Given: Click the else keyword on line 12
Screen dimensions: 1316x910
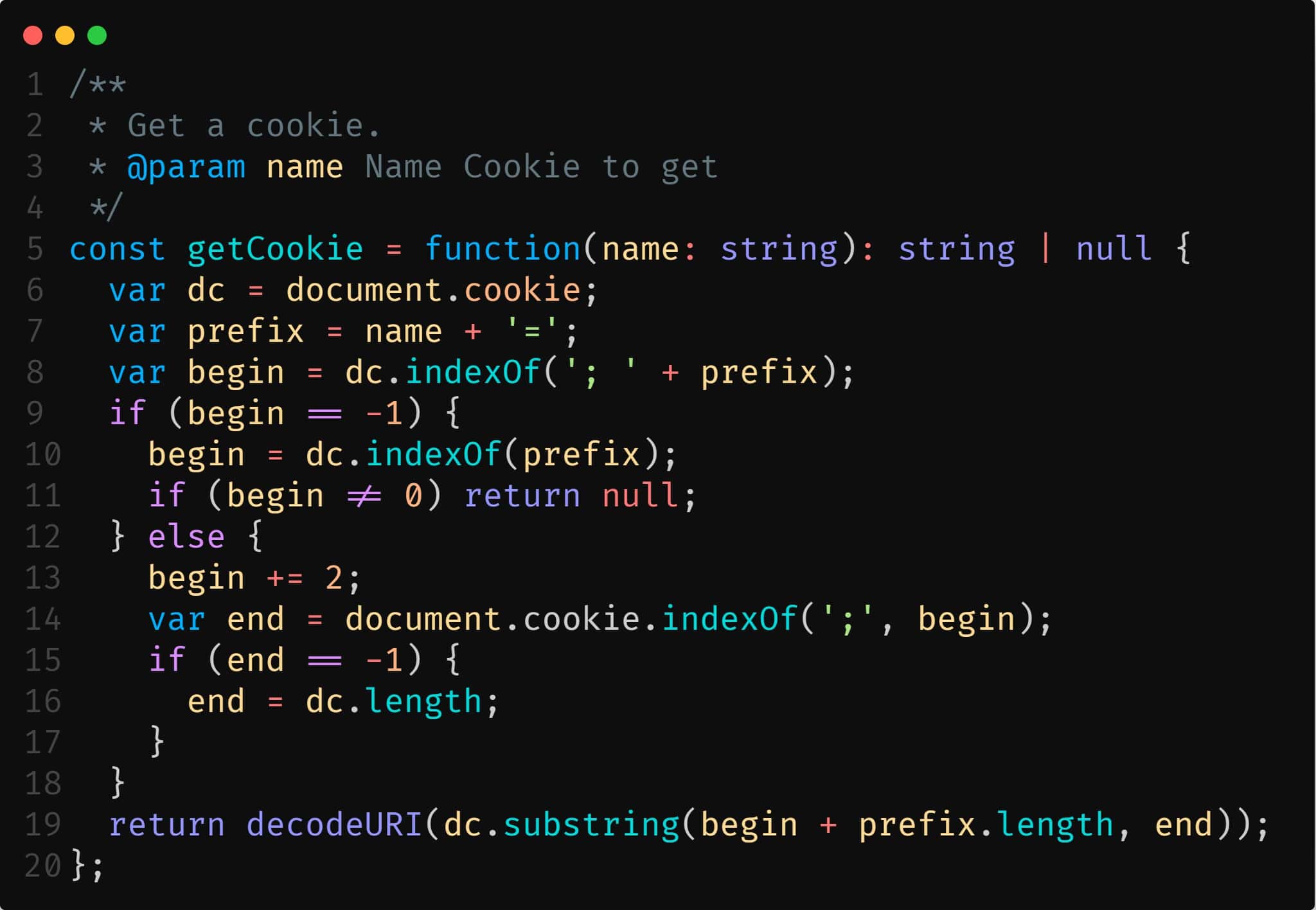Looking at the screenshot, I should (186, 537).
